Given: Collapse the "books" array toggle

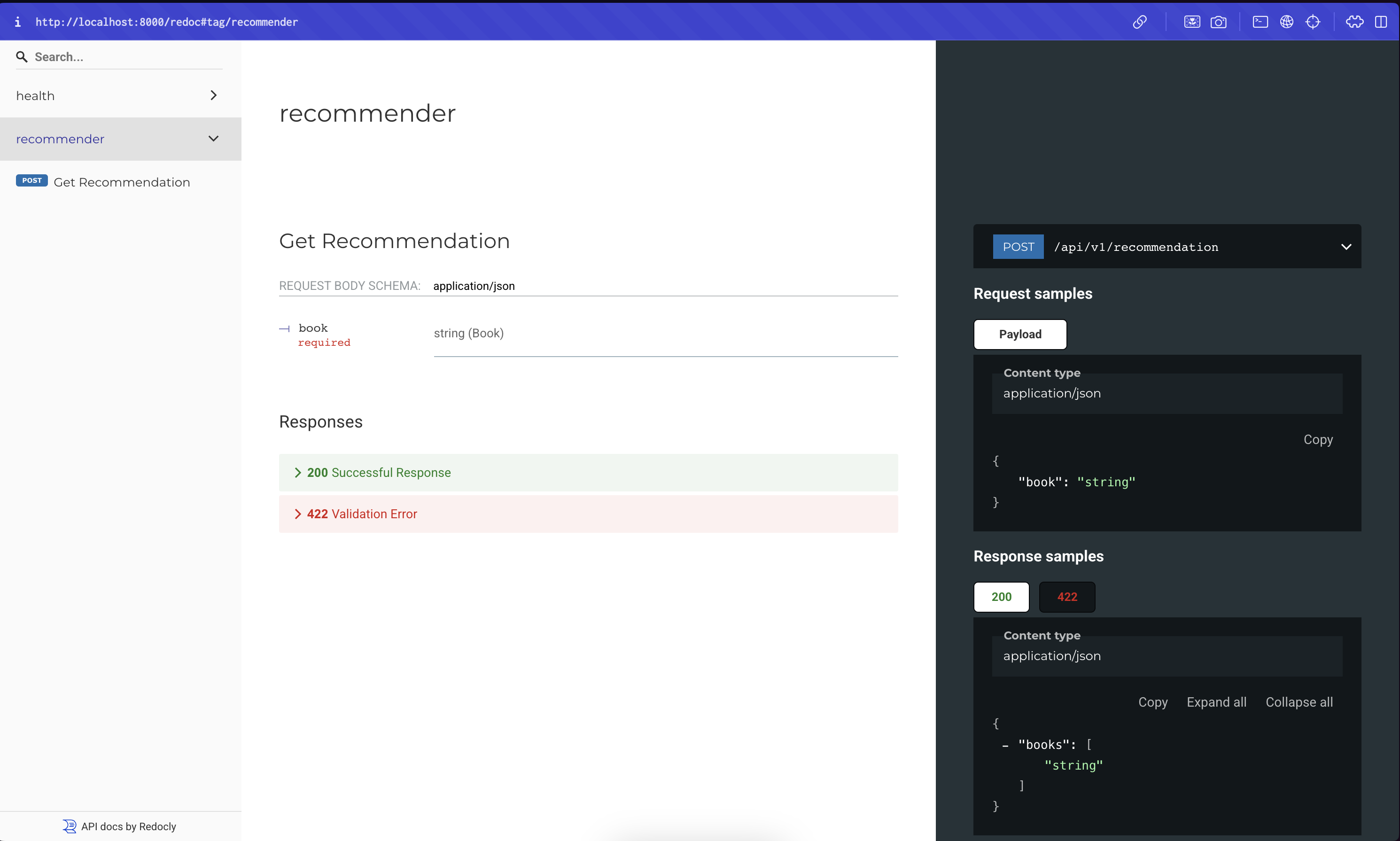Looking at the screenshot, I should (1005, 746).
